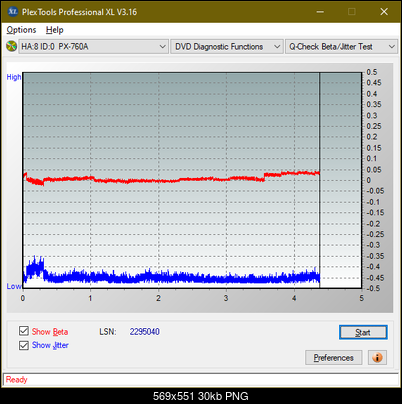Click the LSN: label
This screenshot has height=404, width=402.
pos(108,332)
